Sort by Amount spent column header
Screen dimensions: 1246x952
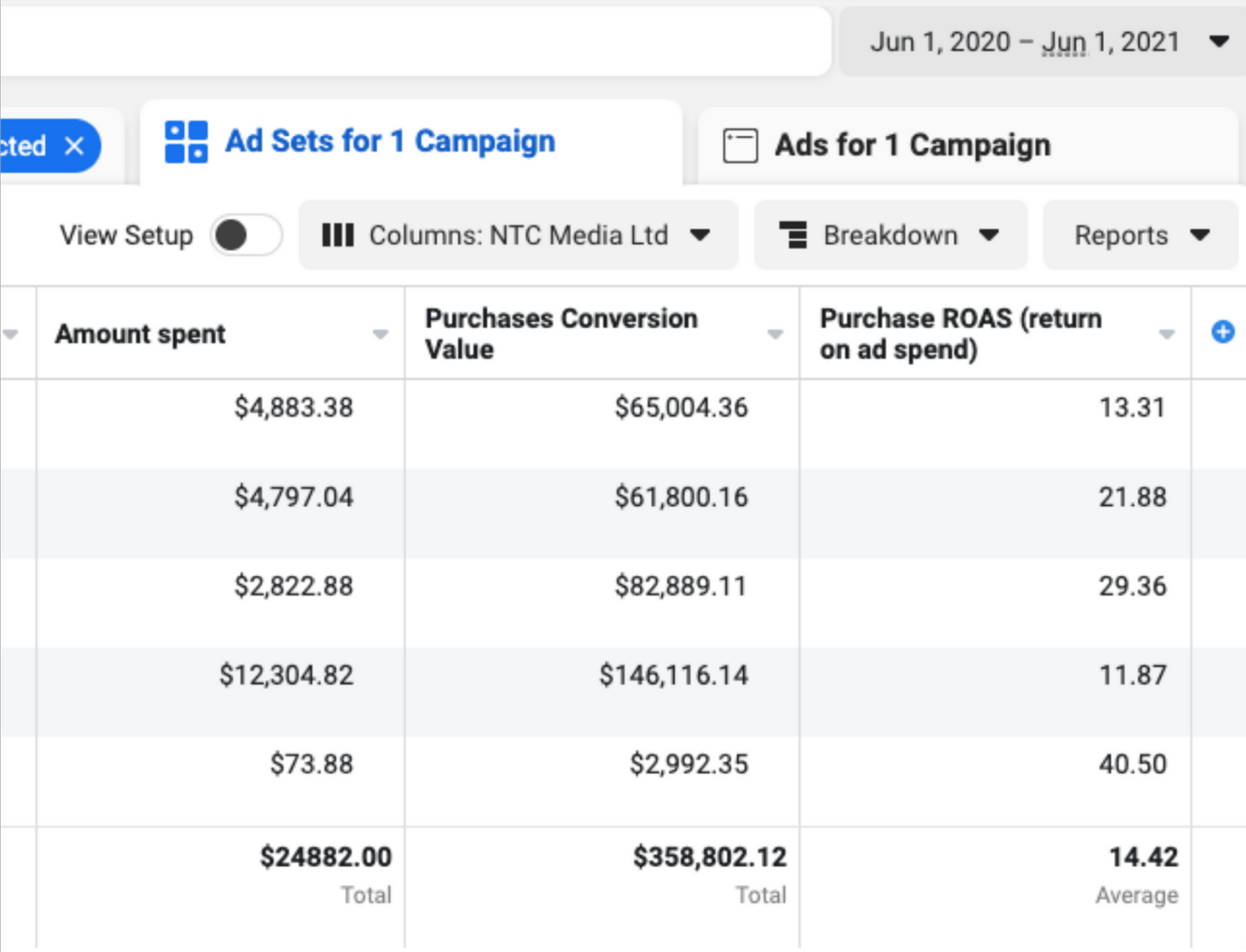pos(141,334)
